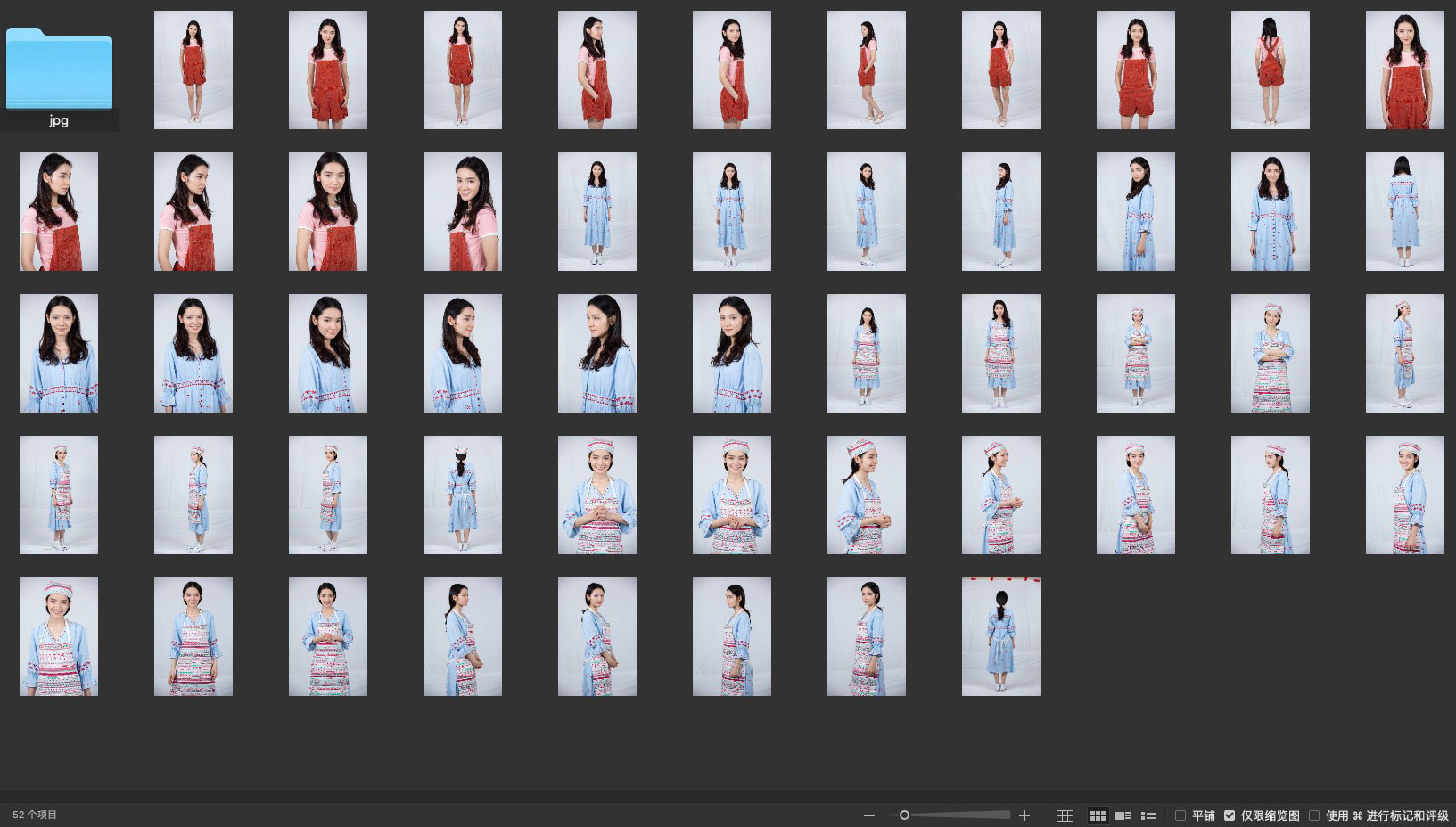Click the plus icon to enlarge thumbnails
The image size is (1456, 827).
click(x=1024, y=815)
